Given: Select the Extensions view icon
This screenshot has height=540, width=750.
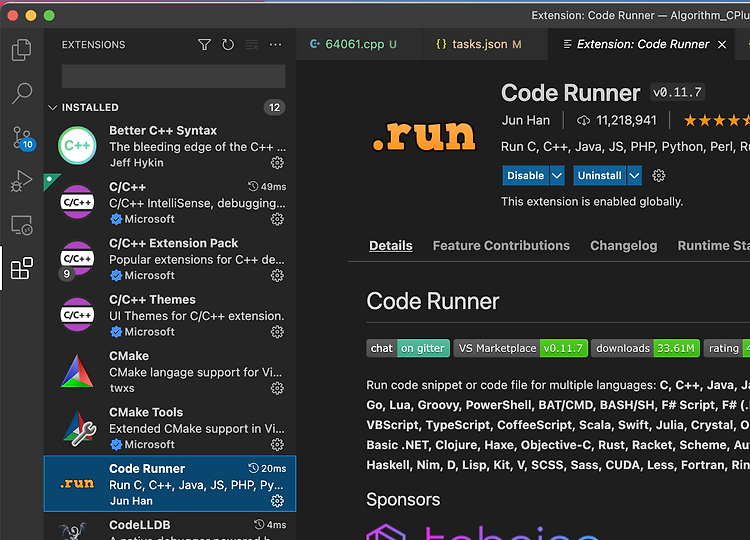Looking at the screenshot, I should [x=22, y=268].
